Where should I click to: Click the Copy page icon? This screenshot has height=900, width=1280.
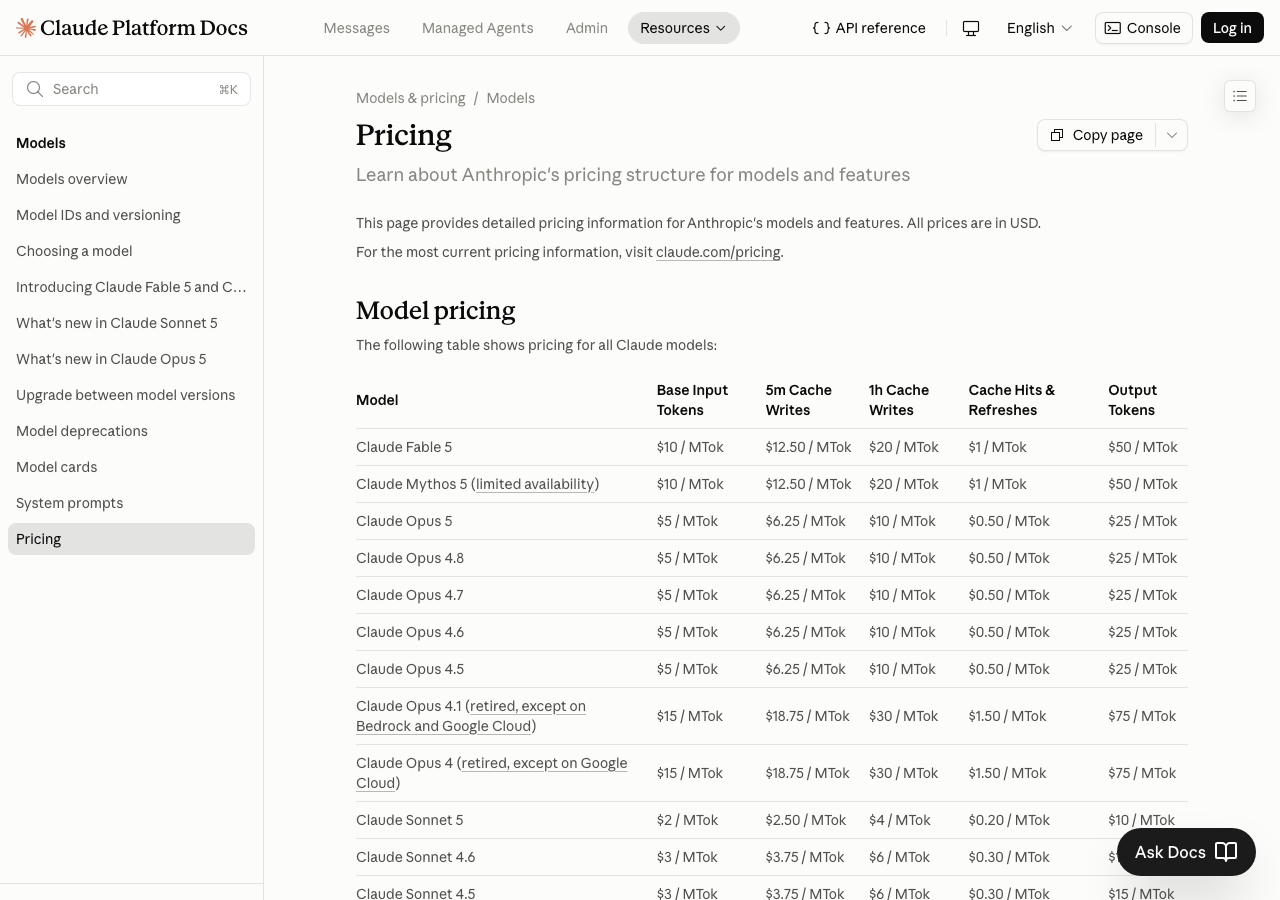click(1057, 135)
